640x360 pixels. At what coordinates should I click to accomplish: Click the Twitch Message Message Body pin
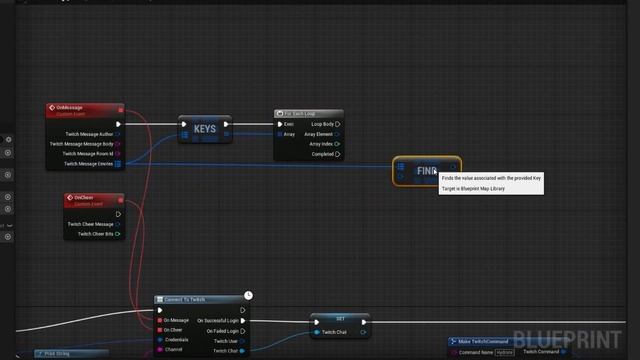118,144
